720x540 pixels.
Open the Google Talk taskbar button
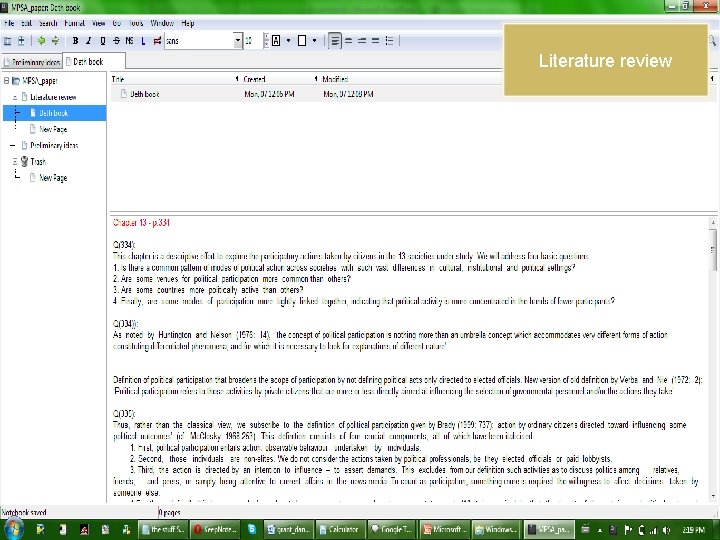pyautogui.click(x=392, y=529)
